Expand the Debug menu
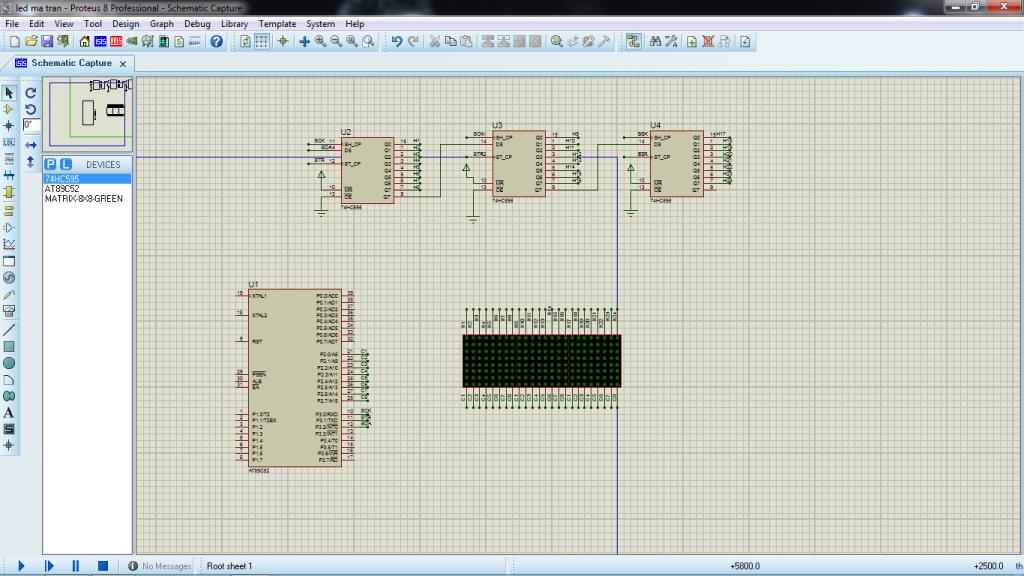The height and width of the screenshot is (576, 1024). [x=197, y=23]
